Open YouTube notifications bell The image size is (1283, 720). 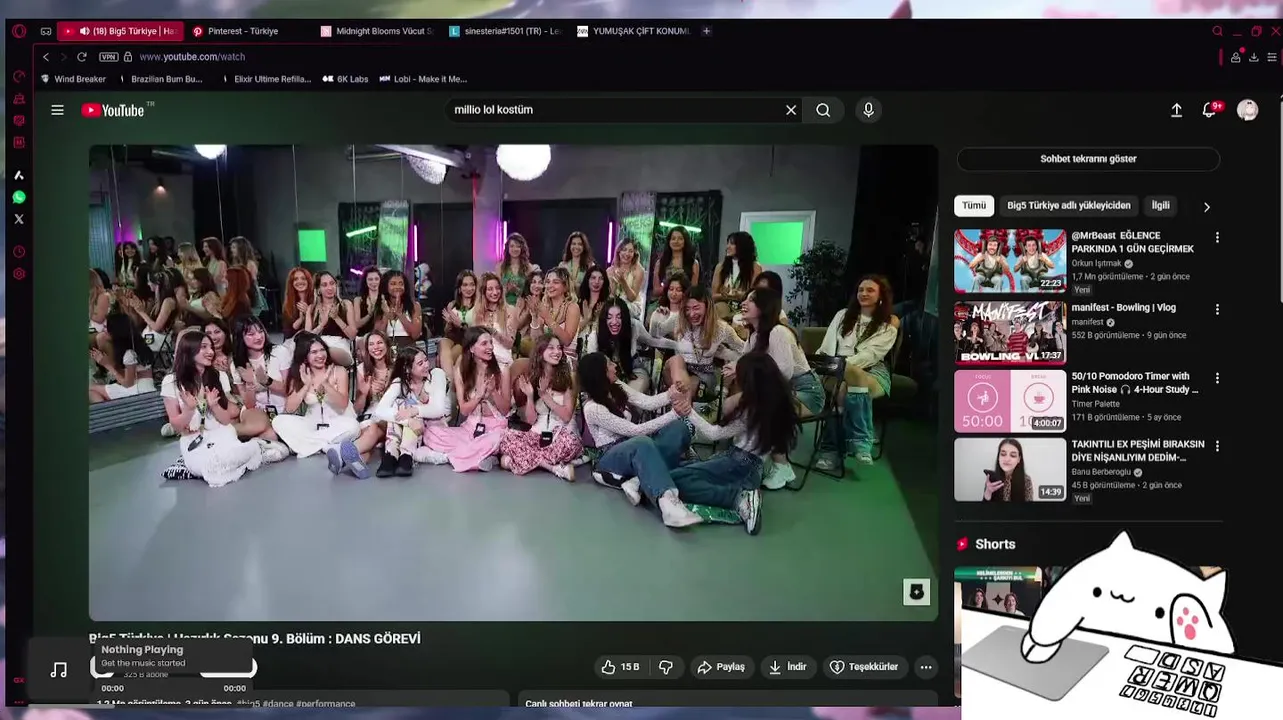click(1210, 110)
